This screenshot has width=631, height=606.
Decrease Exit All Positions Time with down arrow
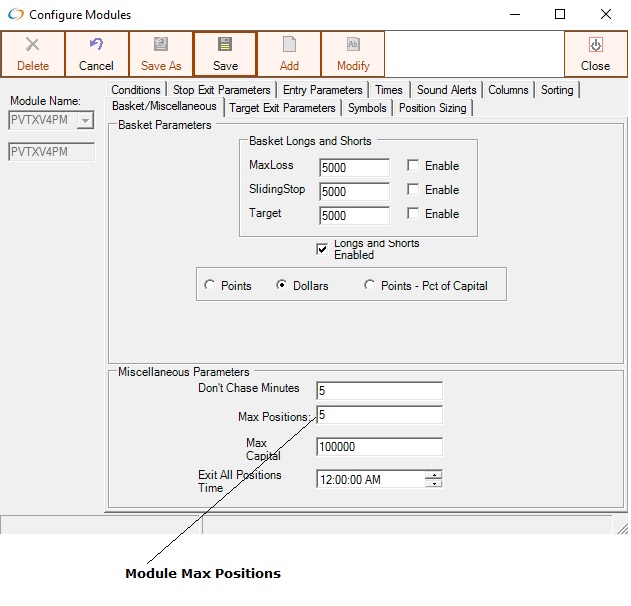[433, 484]
